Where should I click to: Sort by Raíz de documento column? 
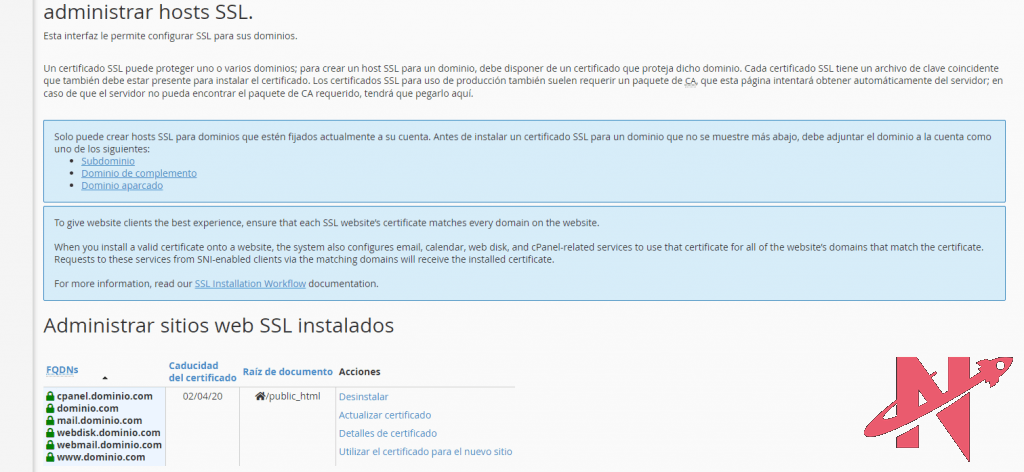click(x=287, y=371)
